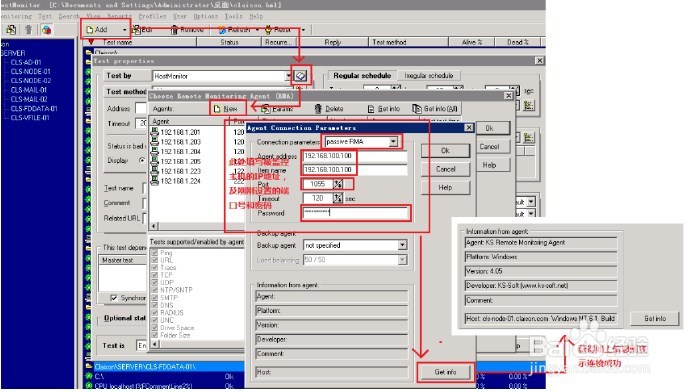Screen dimensions: 690x392
Task: Click Params in the RMA agents toolbar
Action: point(277,109)
